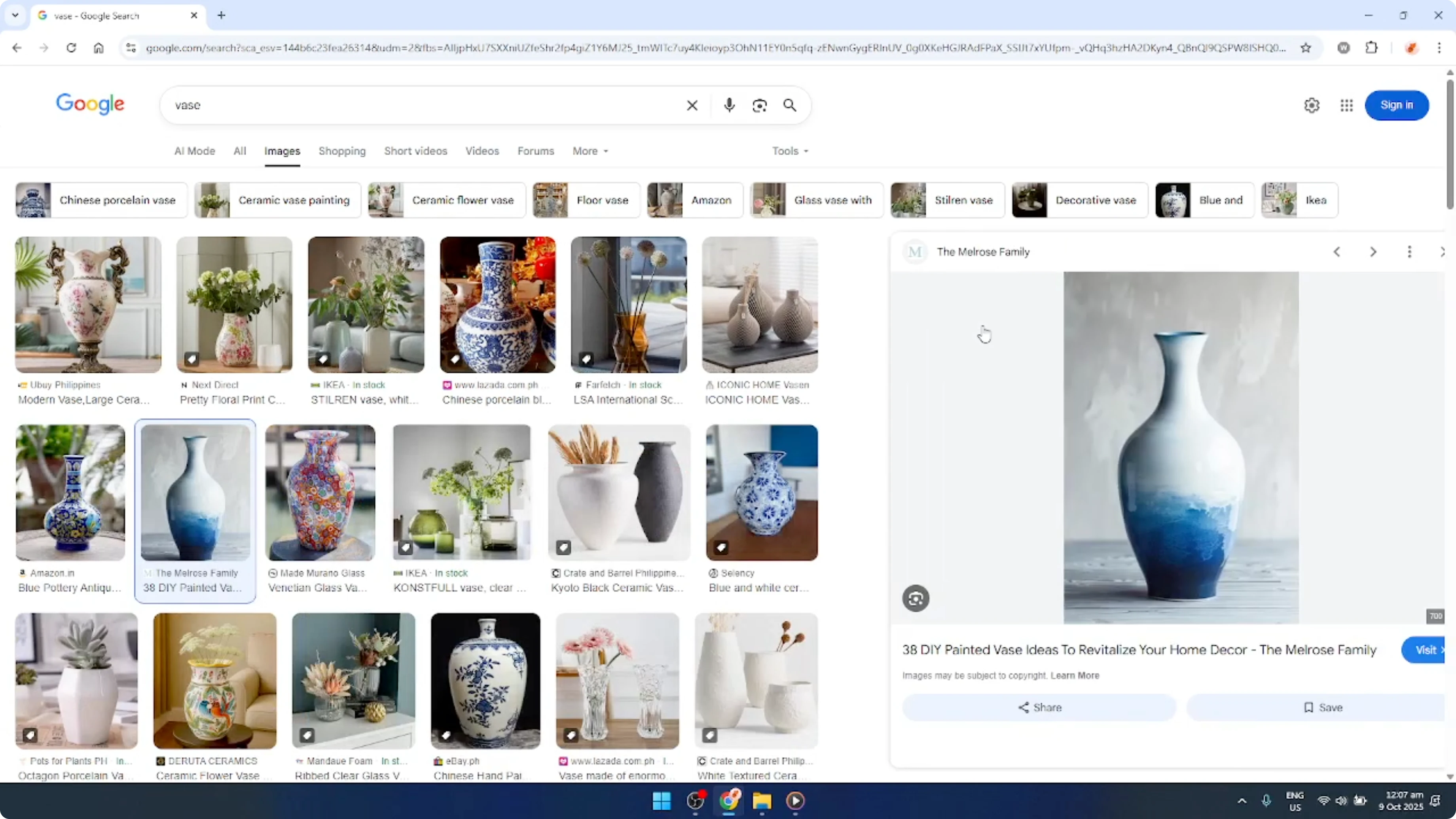Image resolution: width=1456 pixels, height=819 pixels.
Task: Click Visit on the Melrose Family result
Action: click(1425, 650)
